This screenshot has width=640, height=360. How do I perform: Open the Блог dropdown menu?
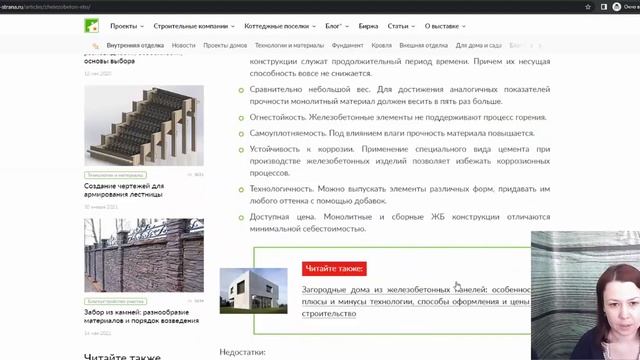point(337,26)
